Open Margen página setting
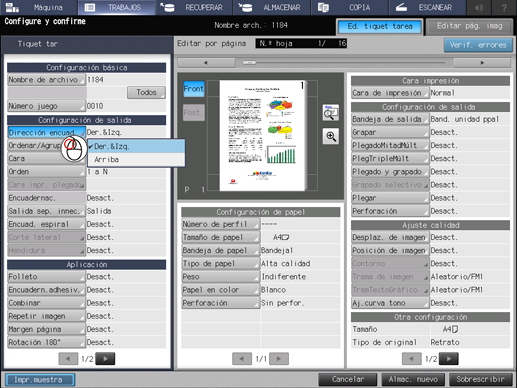 [46, 329]
